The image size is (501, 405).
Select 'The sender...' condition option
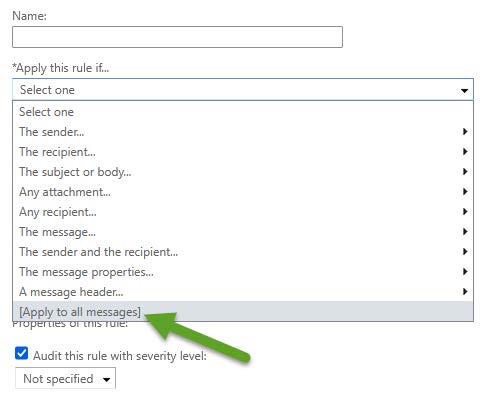243,132
